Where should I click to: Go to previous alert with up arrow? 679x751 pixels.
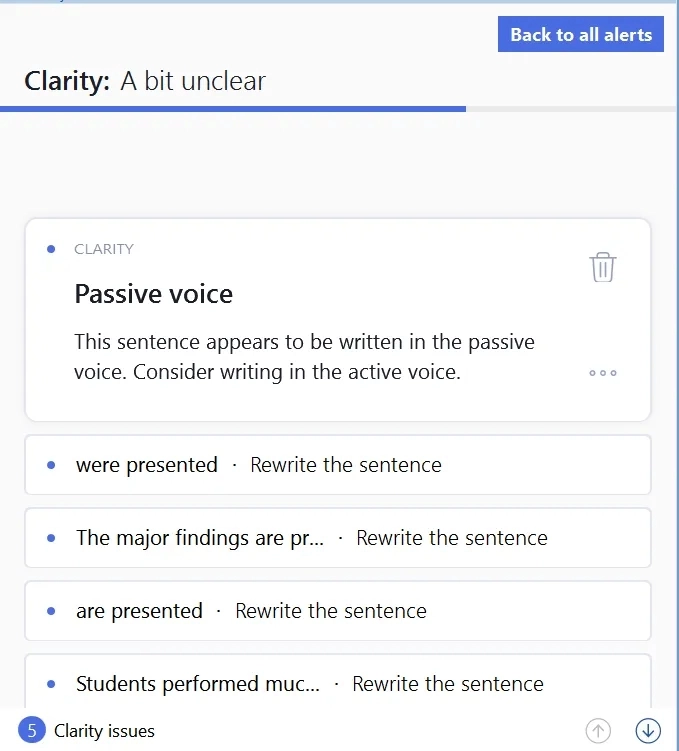coord(598,731)
